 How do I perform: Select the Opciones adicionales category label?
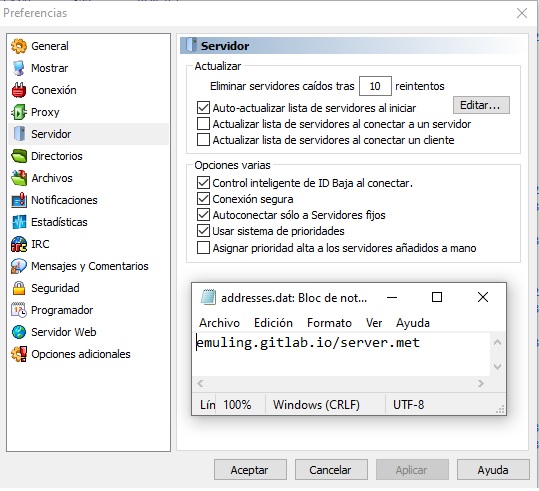click(x=81, y=354)
